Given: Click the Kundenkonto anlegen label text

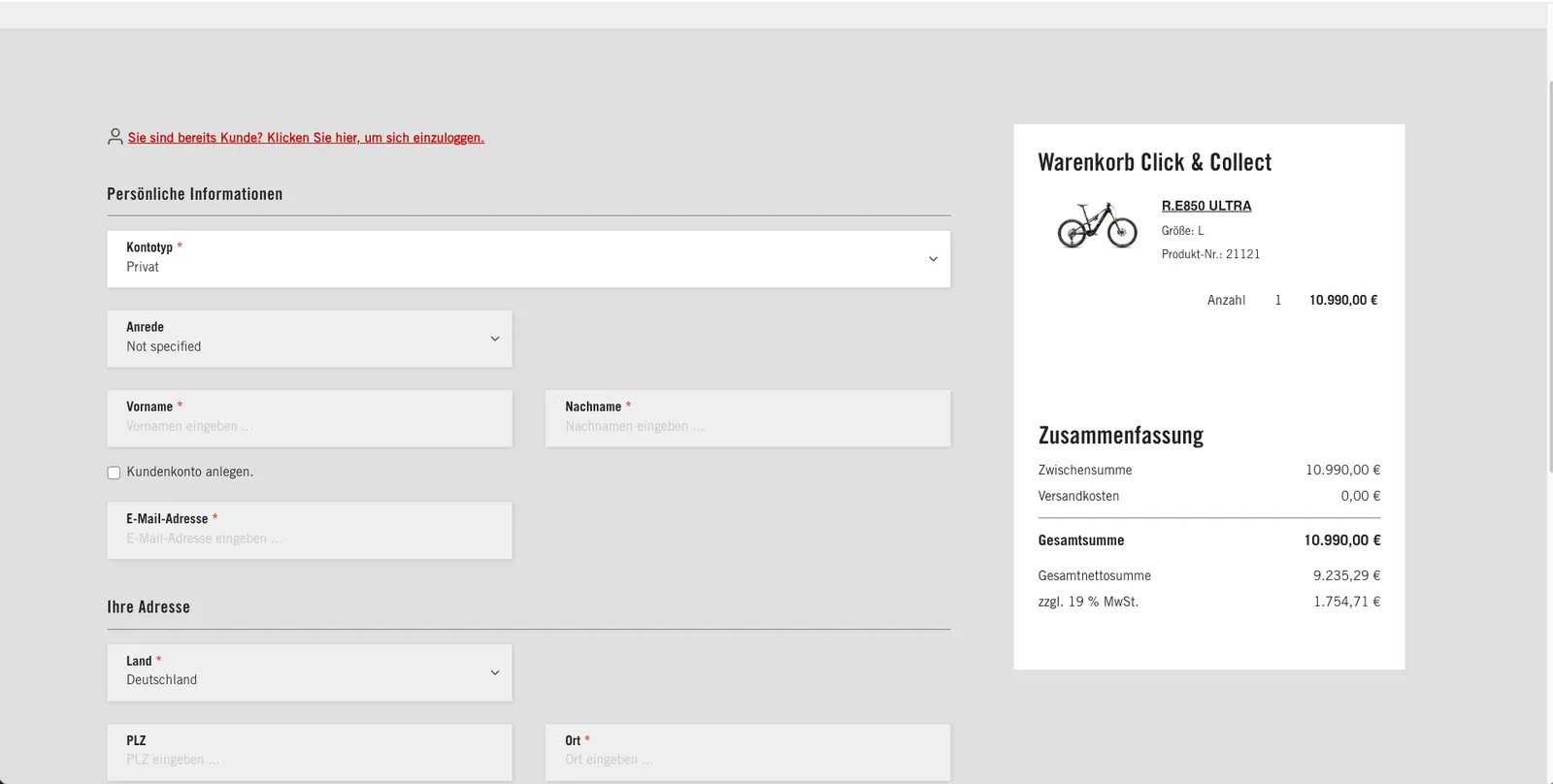Looking at the screenshot, I should tap(190, 473).
